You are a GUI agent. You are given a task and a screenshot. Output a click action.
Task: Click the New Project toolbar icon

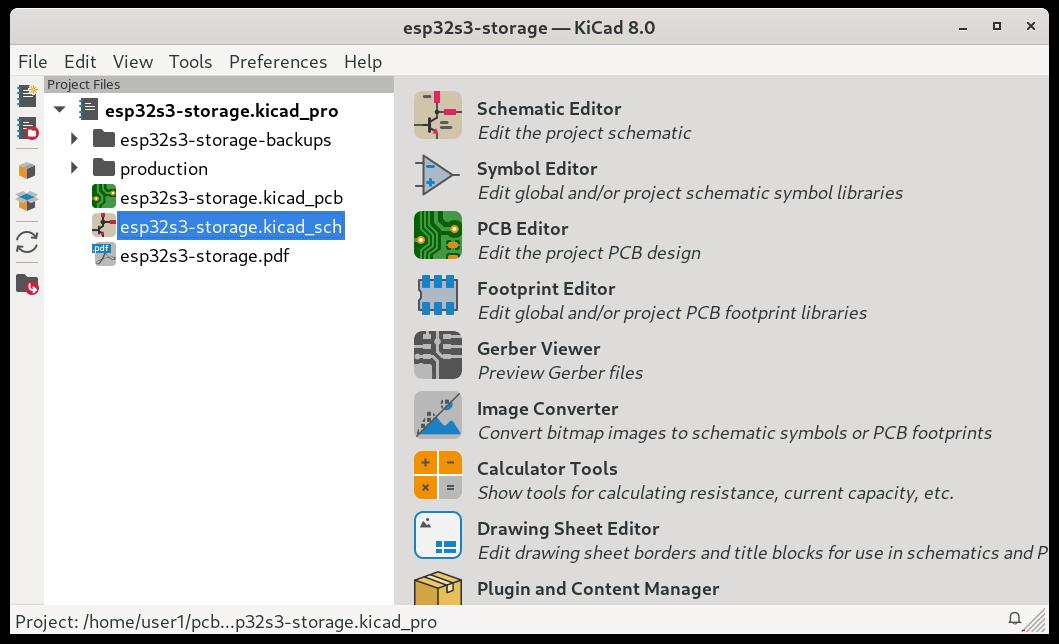pos(27,96)
